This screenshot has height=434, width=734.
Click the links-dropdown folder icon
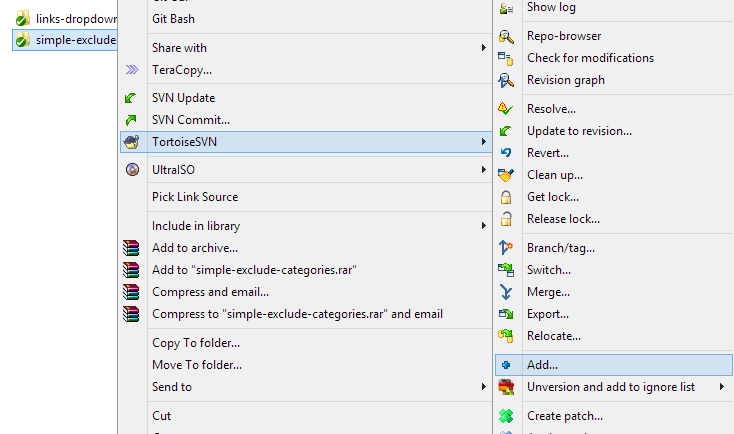coord(22,19)
